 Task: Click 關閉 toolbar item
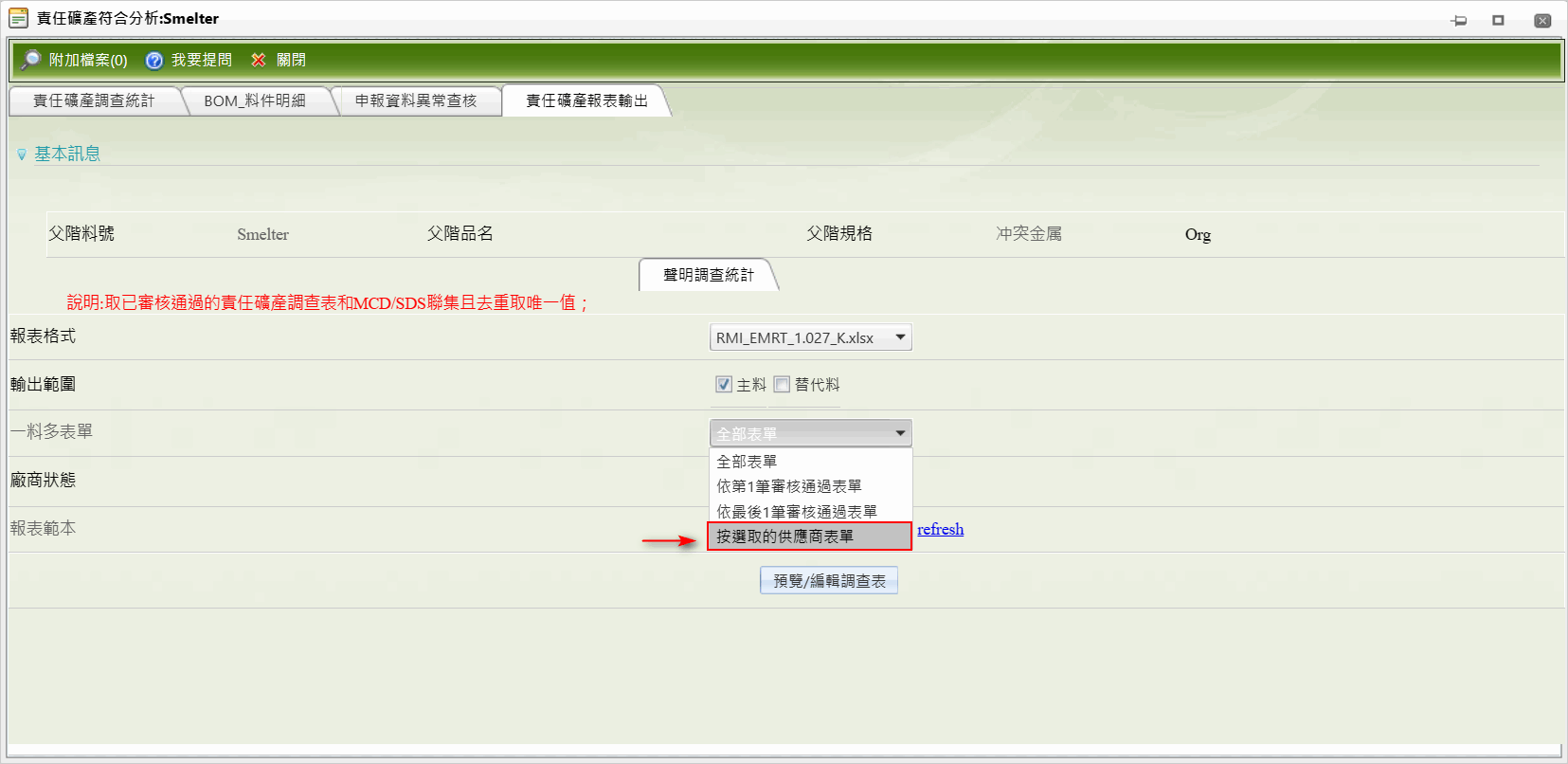tap(291, 60)
